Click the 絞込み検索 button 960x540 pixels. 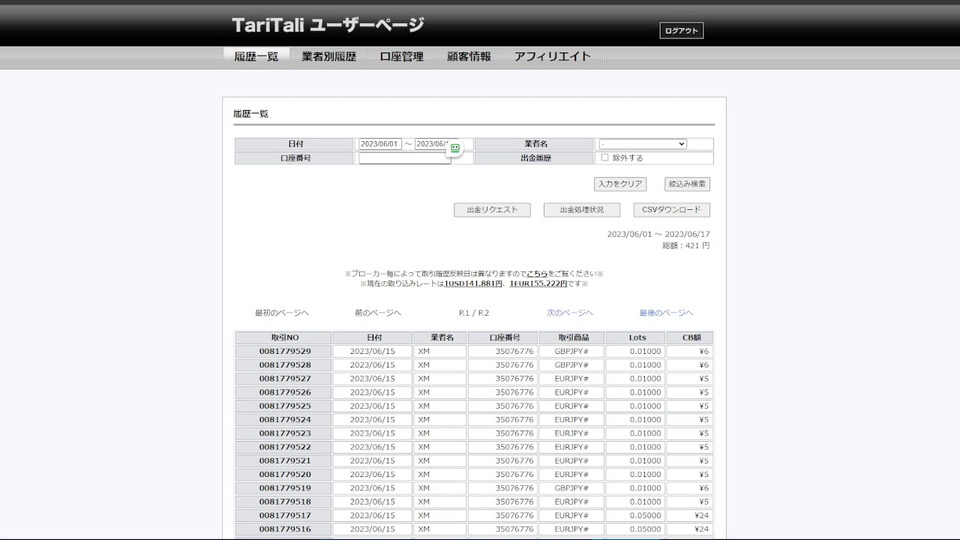click(x=687, y=184)
